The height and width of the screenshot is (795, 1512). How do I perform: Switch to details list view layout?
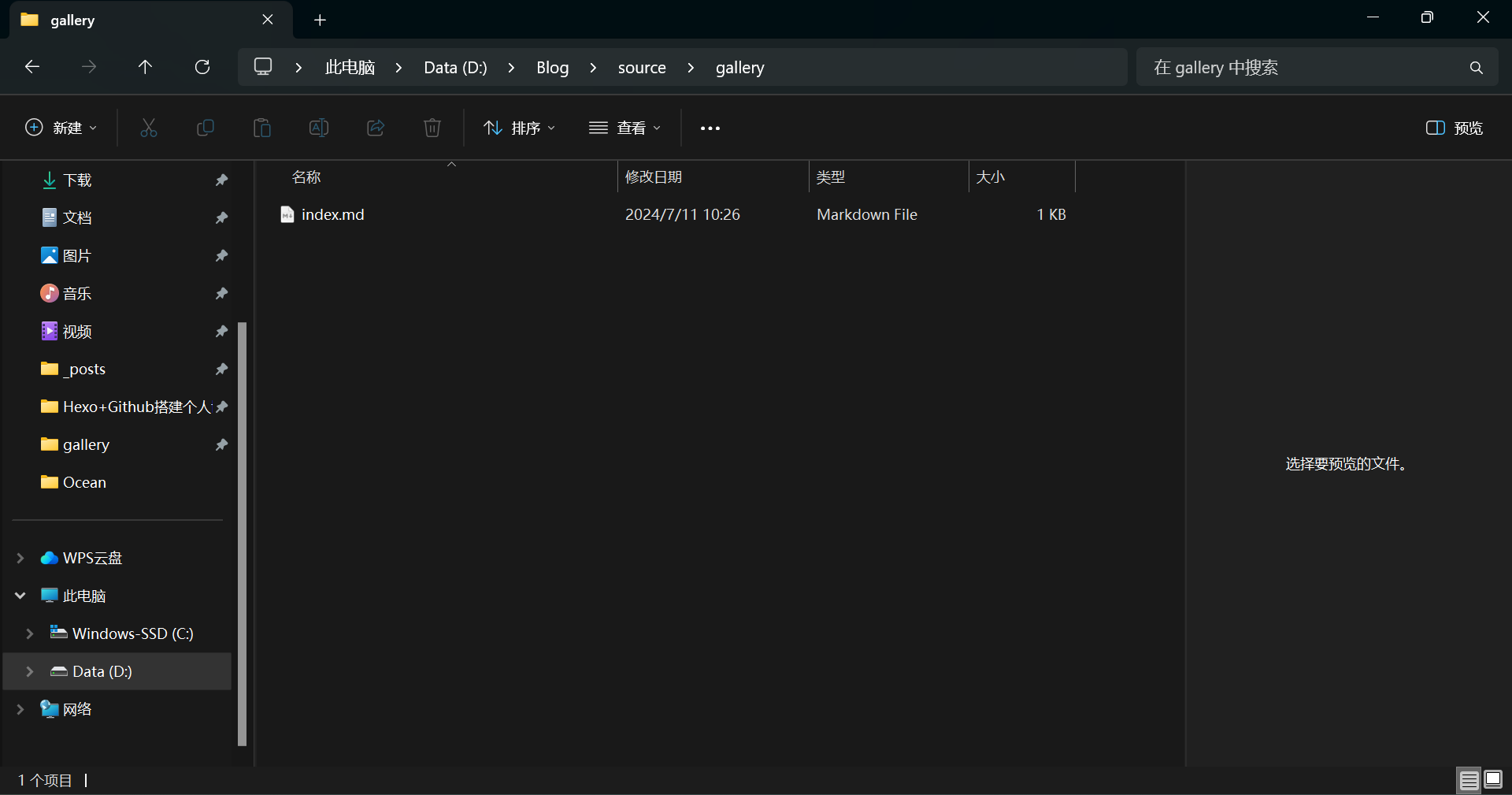[1469, 780]
